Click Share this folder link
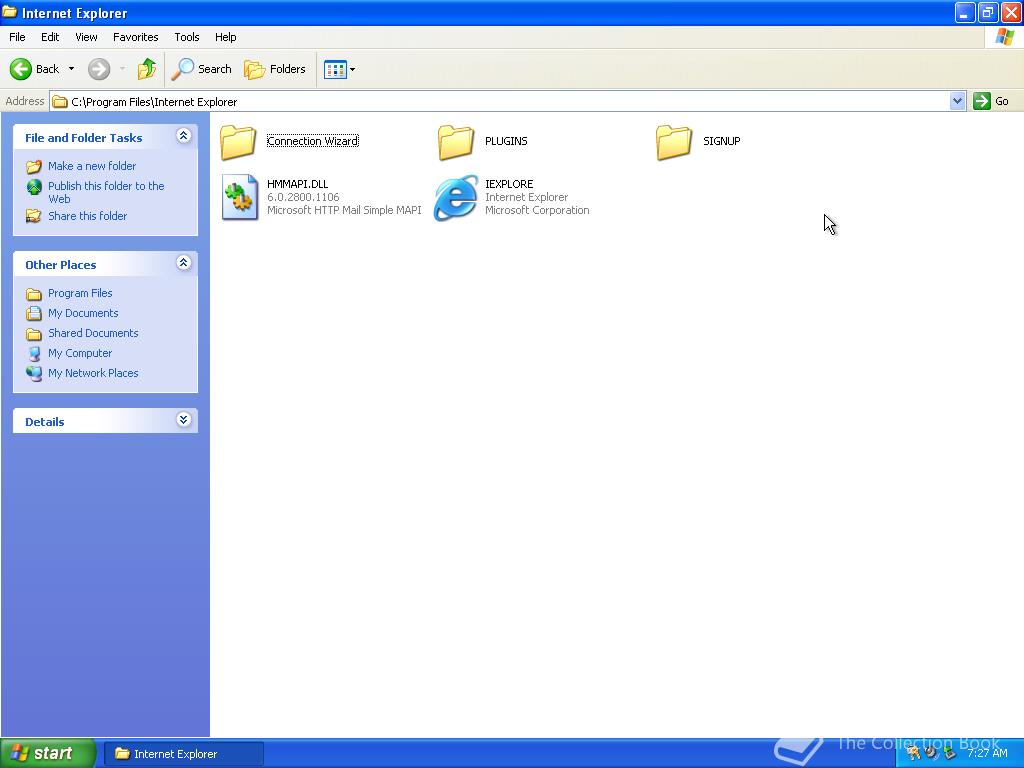 click(x=88, y=216)
